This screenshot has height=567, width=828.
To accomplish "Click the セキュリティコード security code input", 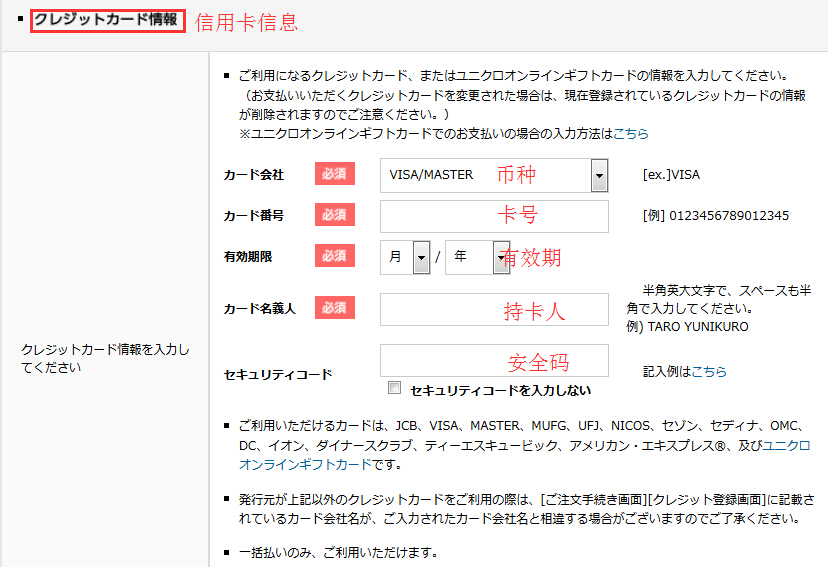I will [494, 360].
